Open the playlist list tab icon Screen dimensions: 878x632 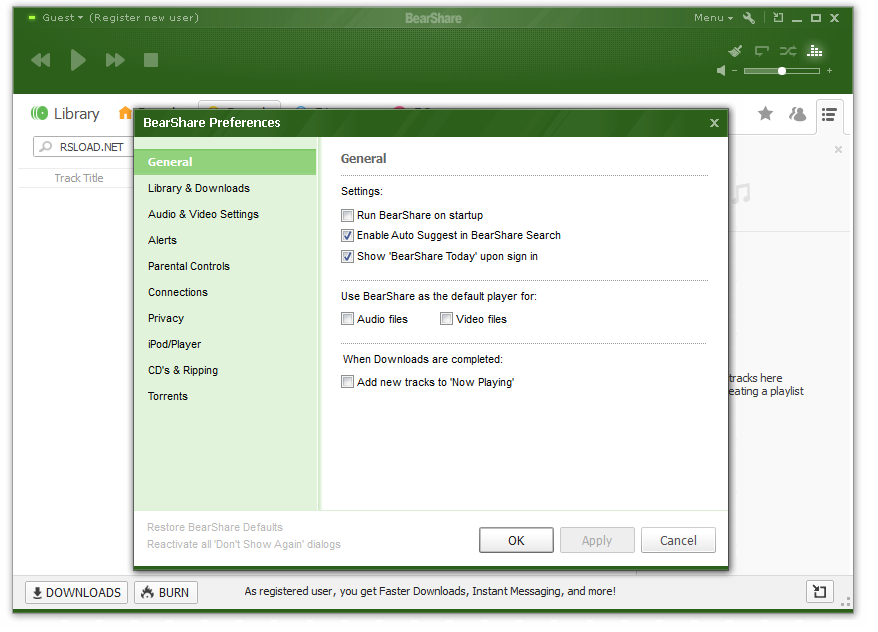point(829,115)
